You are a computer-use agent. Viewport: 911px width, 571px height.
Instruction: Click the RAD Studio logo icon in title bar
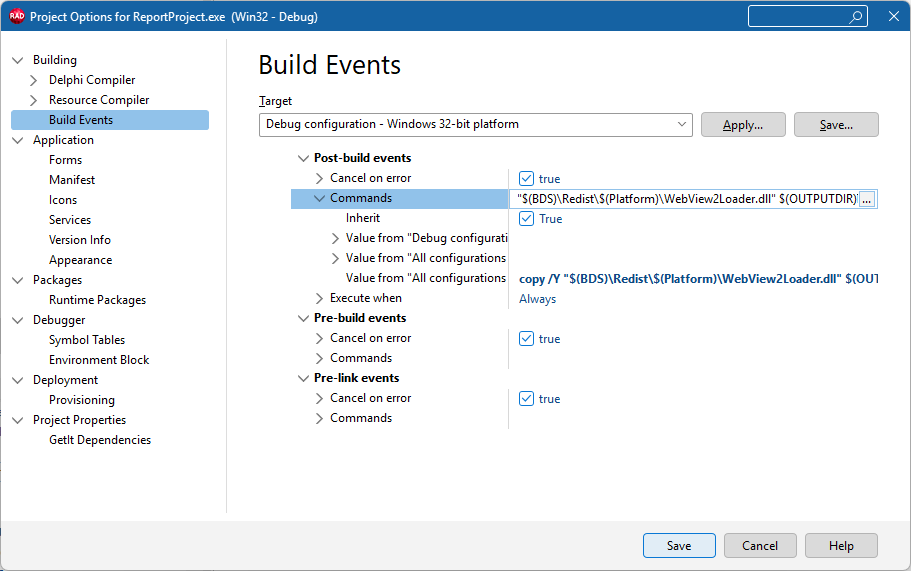(x=17, y=16)
